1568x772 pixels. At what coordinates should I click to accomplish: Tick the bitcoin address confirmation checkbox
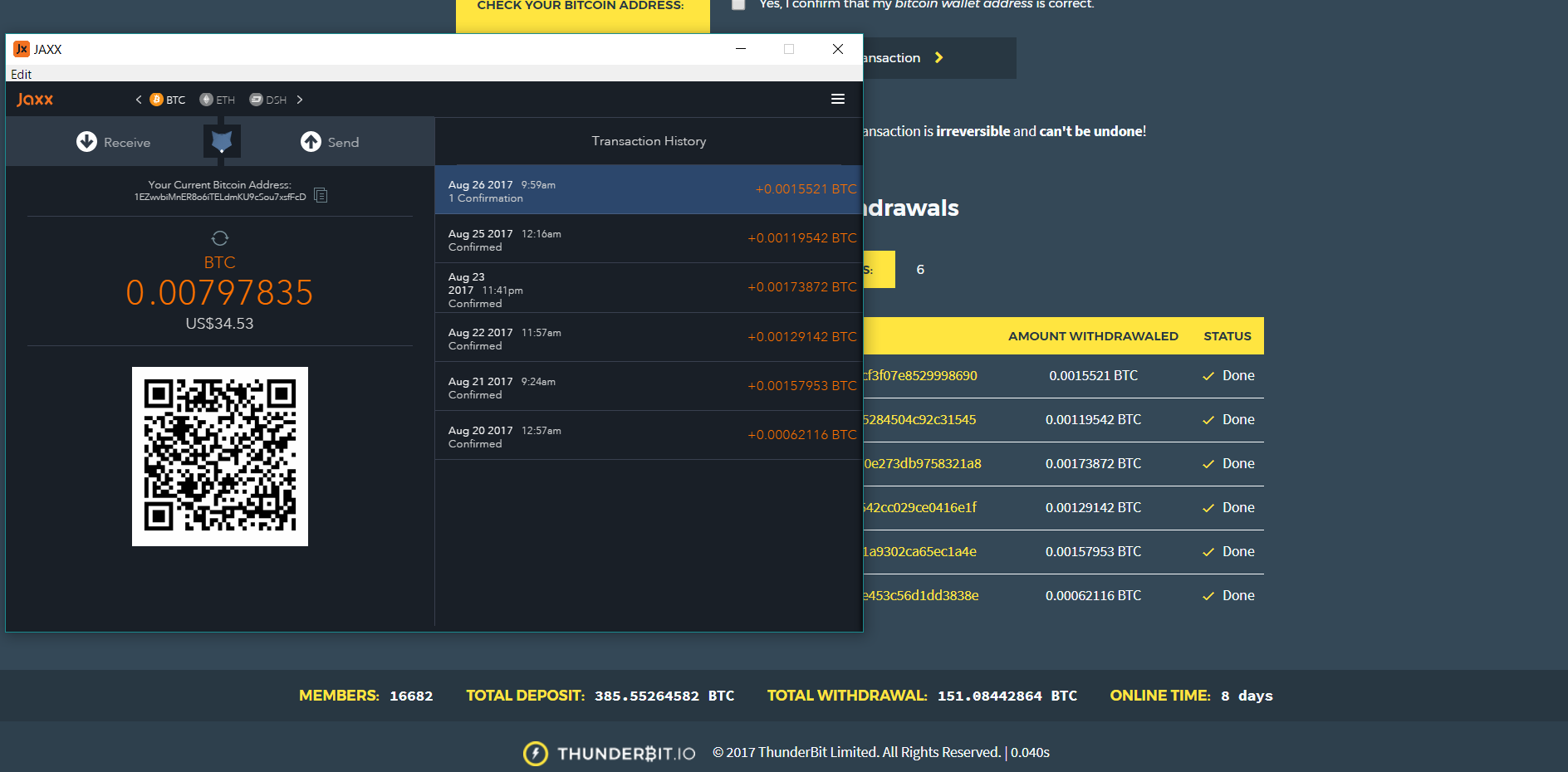click(x=738, y=4)
